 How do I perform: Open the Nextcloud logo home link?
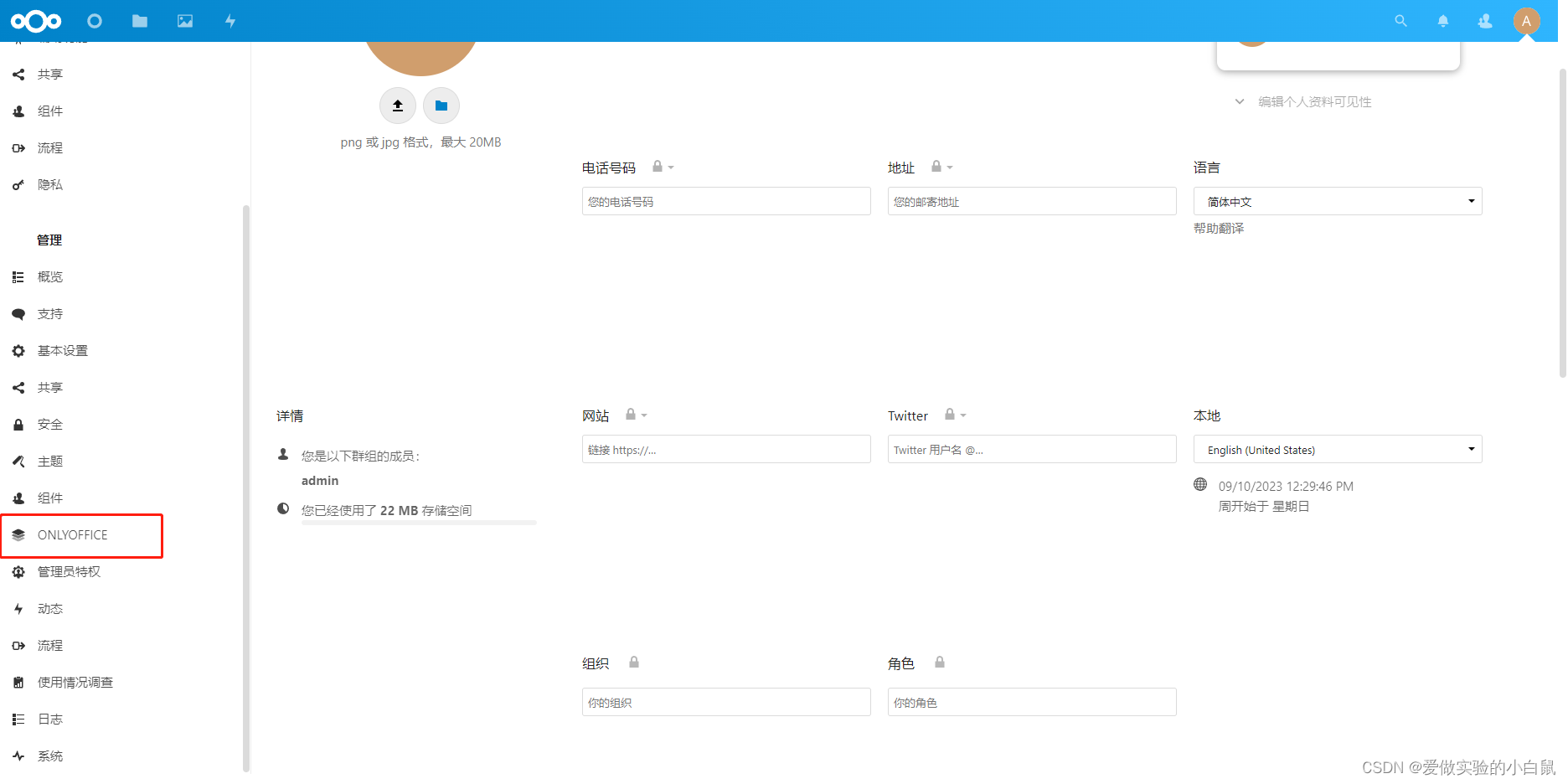[36, 21]
